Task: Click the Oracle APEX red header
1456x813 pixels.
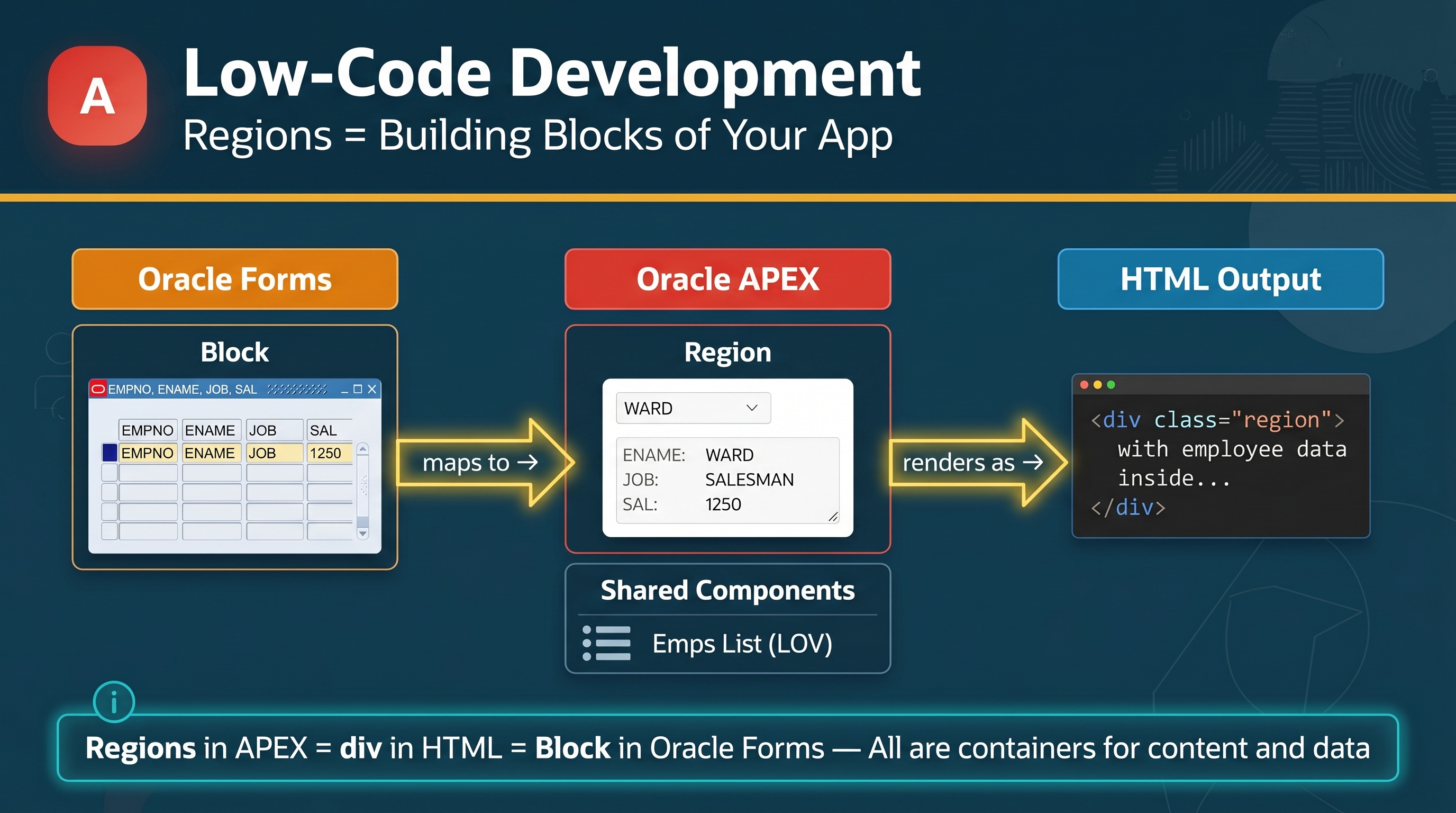Action: [728, 279]
